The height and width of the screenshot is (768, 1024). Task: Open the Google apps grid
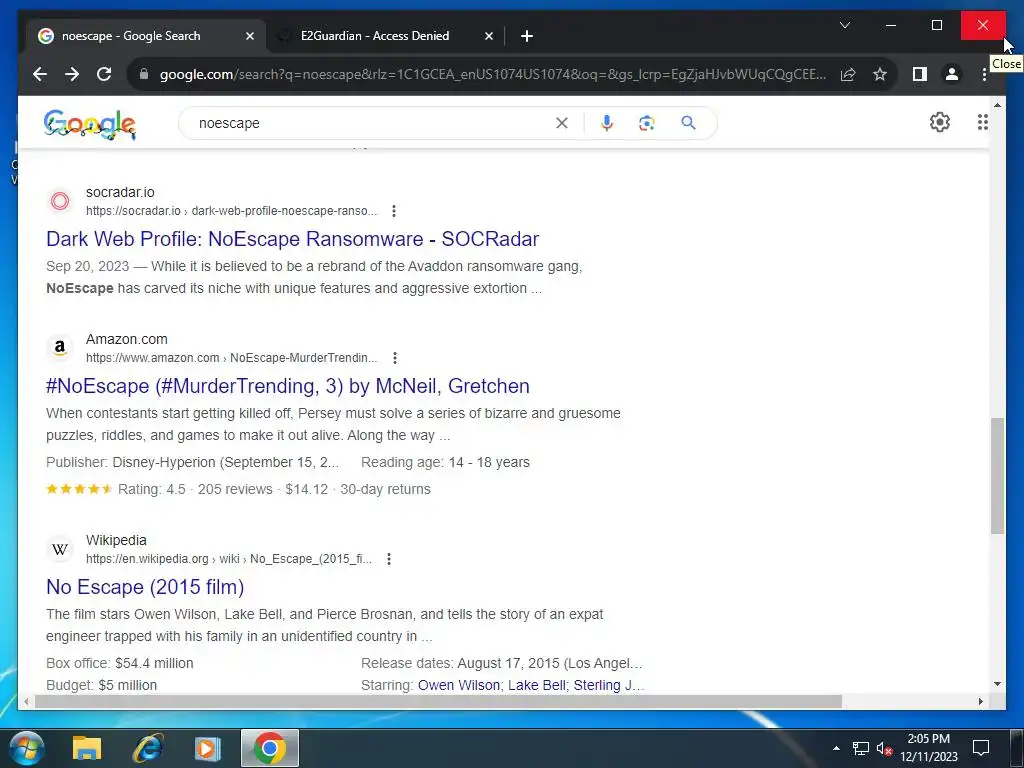982,122
